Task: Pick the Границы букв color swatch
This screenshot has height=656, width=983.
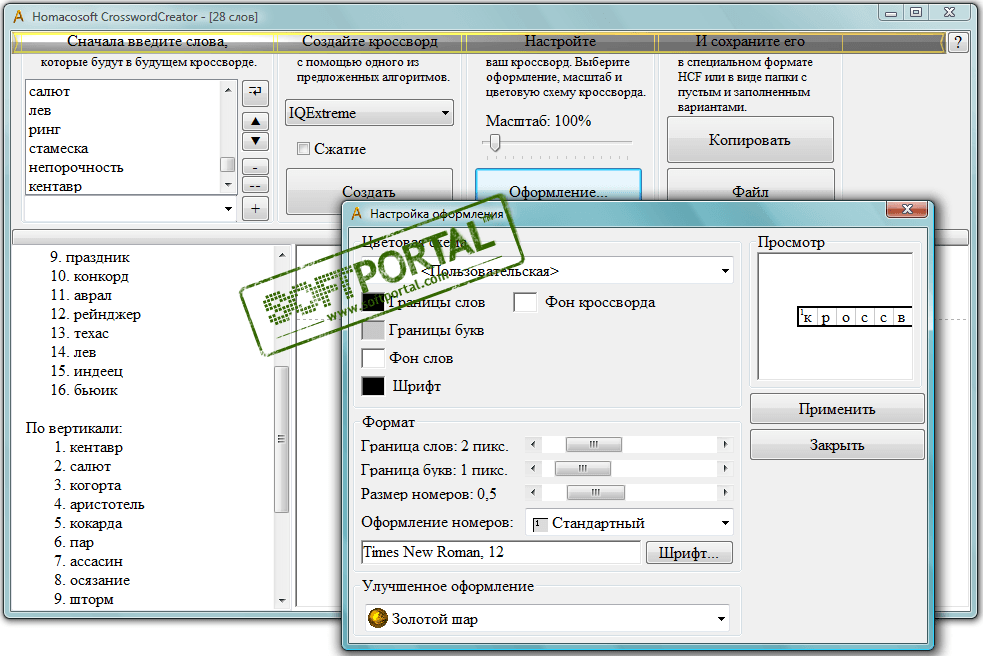Action: pos(373,330)
